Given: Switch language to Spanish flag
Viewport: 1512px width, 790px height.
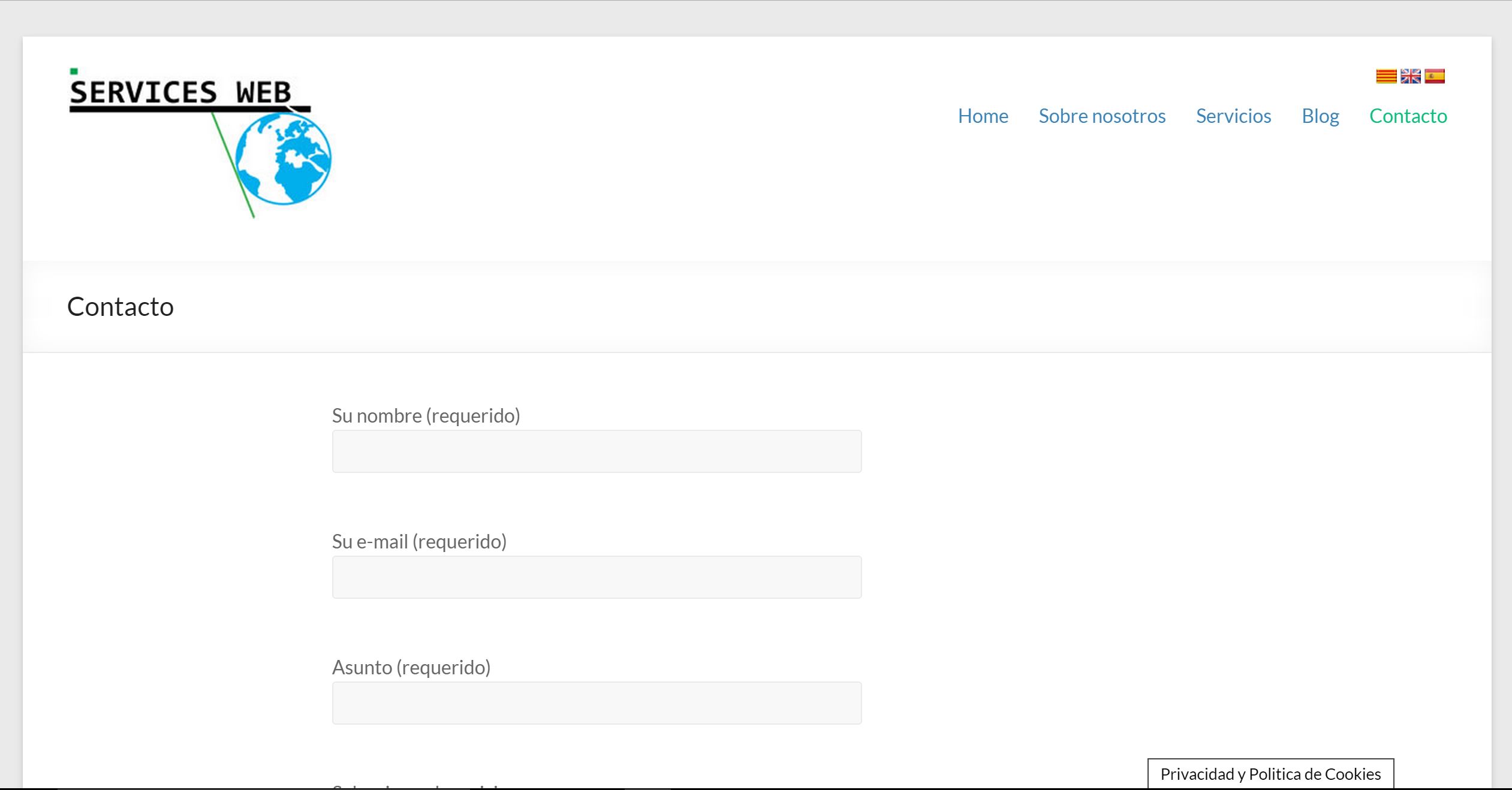Looking at the screenshot, I should point(1435,77).
